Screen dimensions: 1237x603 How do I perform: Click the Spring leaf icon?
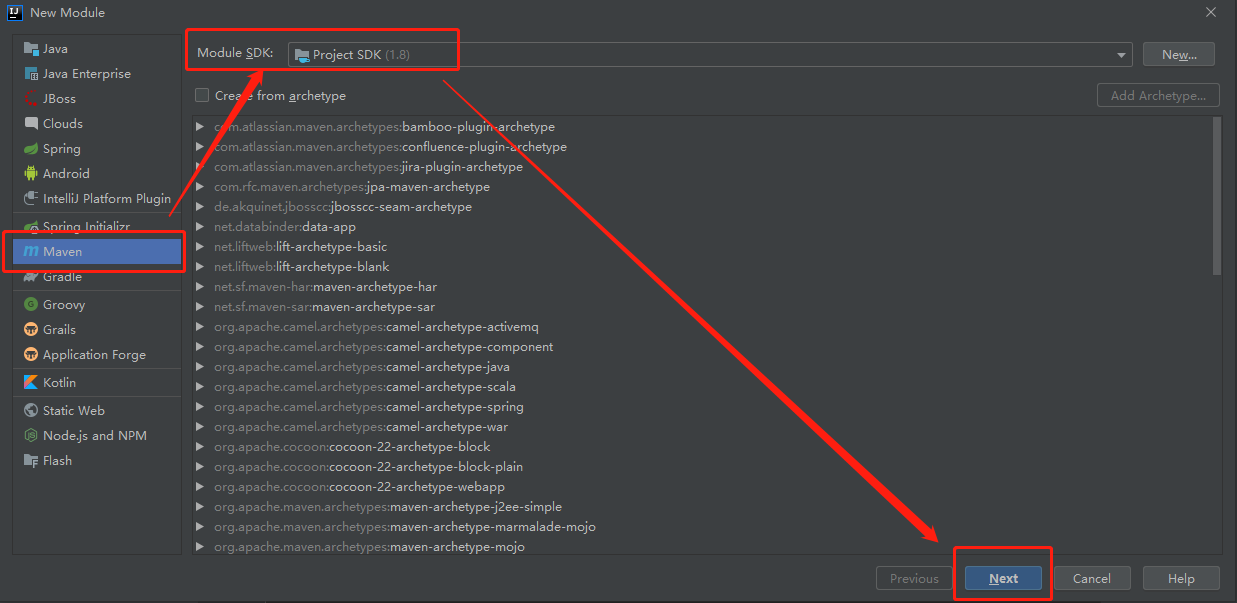[x=31, y=148]
